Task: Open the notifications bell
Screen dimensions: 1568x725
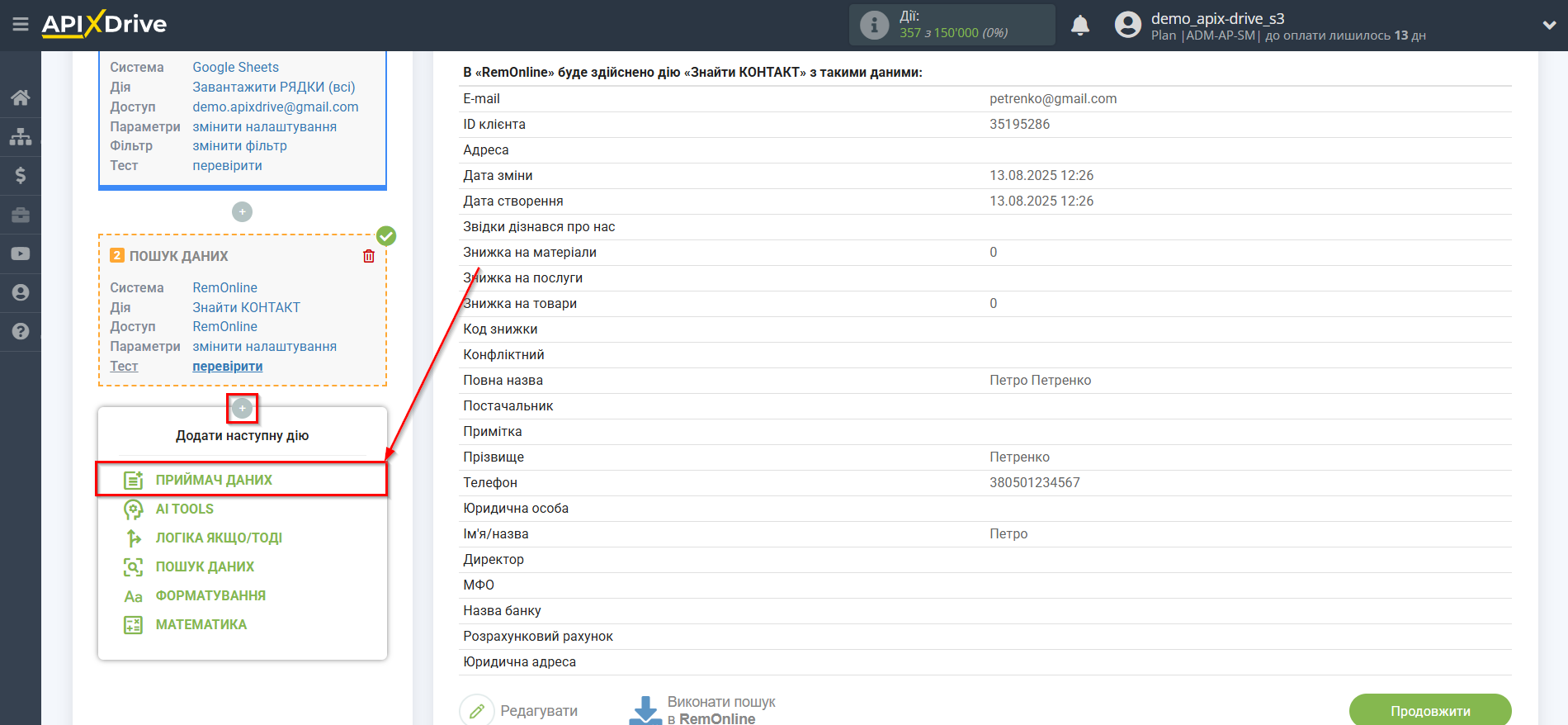Action: point(1080,26)
